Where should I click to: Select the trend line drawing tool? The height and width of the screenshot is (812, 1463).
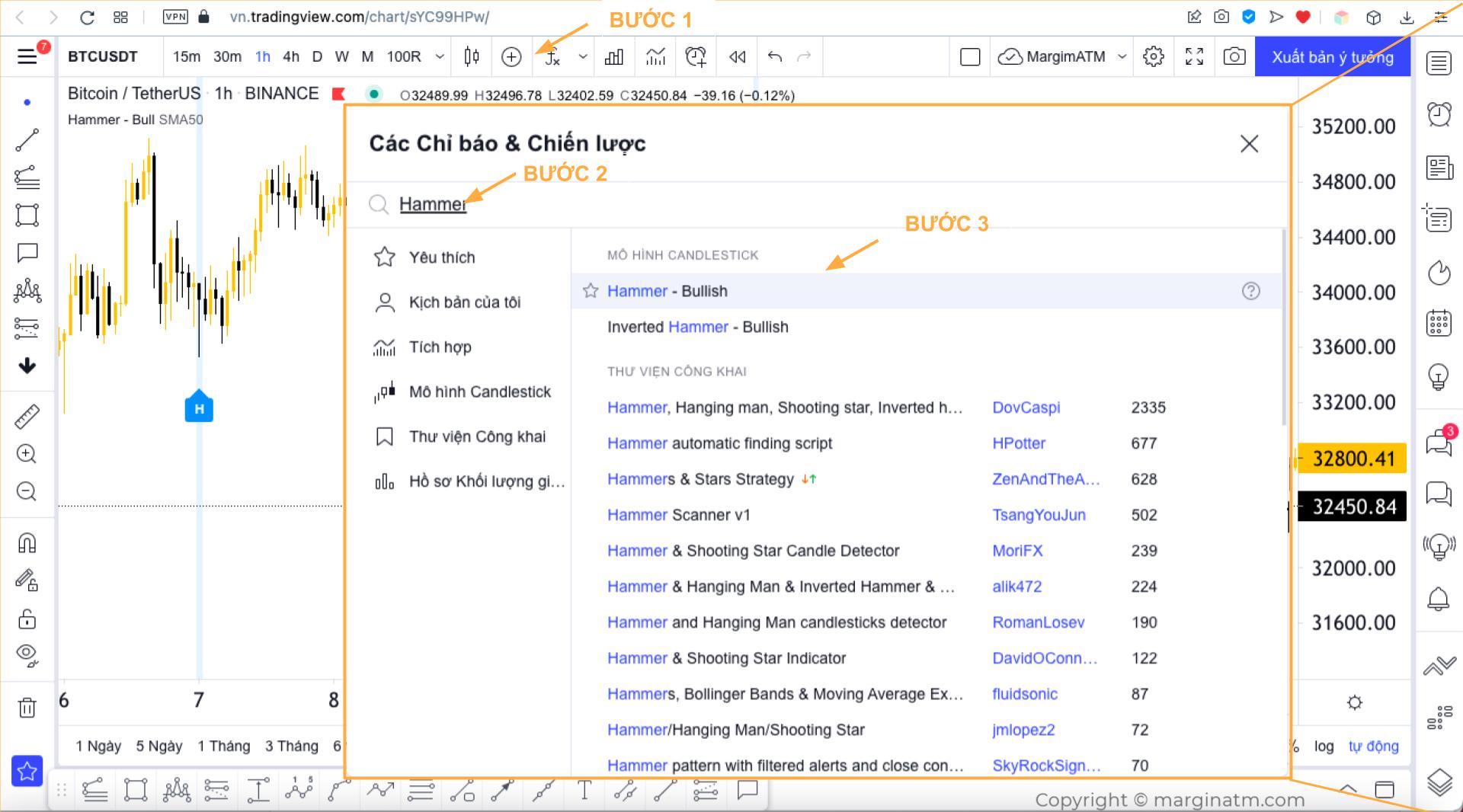[x=27, y=140]
